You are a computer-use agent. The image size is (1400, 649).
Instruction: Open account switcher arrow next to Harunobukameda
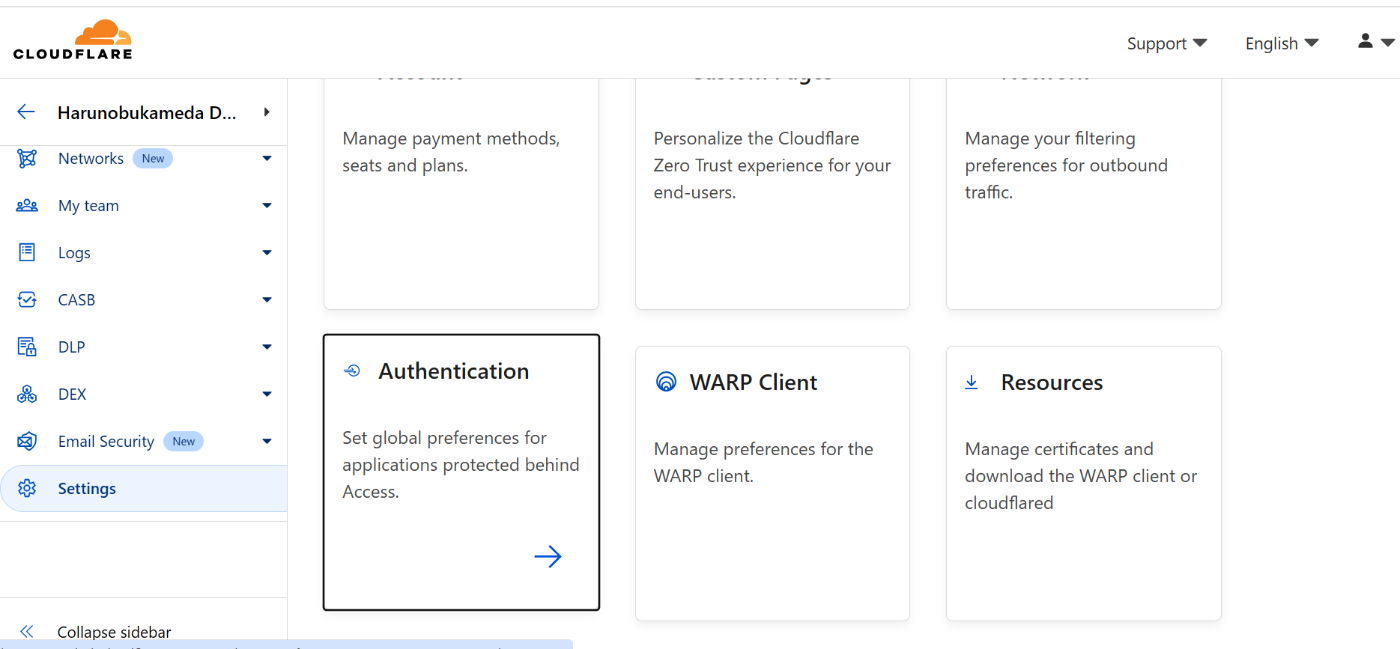[x=266, y=112]
